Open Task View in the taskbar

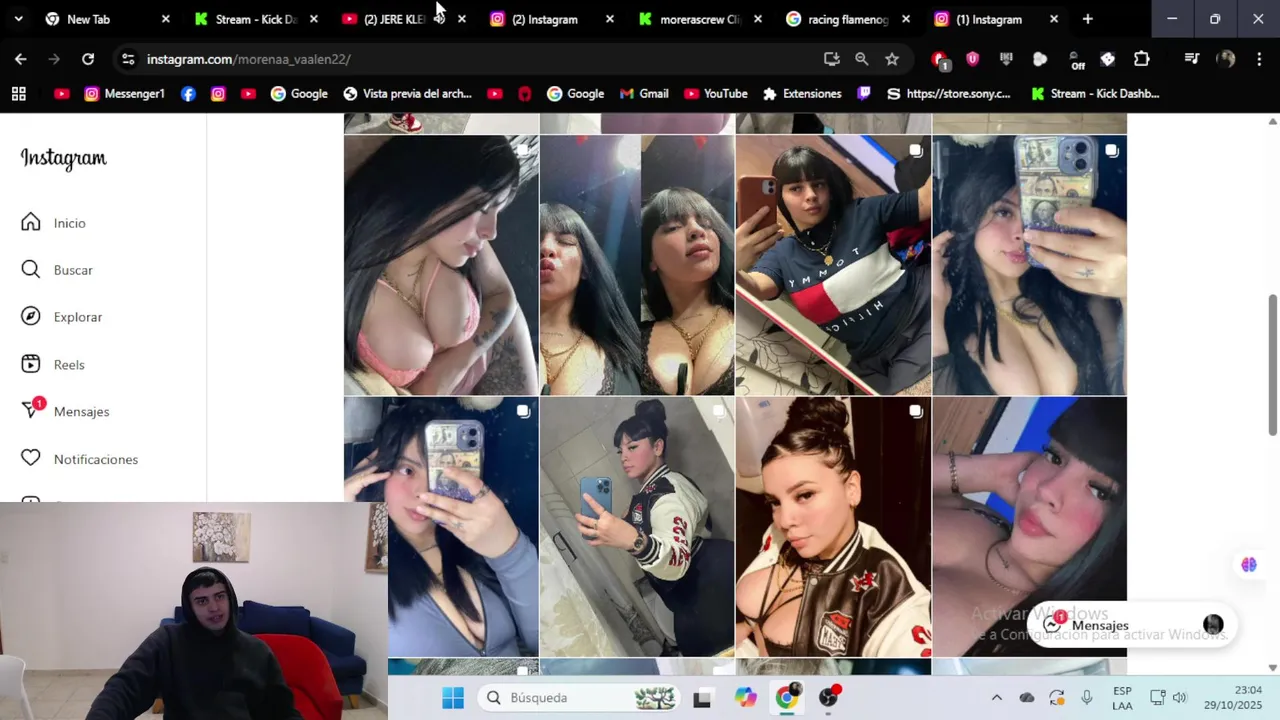pyautogui.click(x=702, y=698)
